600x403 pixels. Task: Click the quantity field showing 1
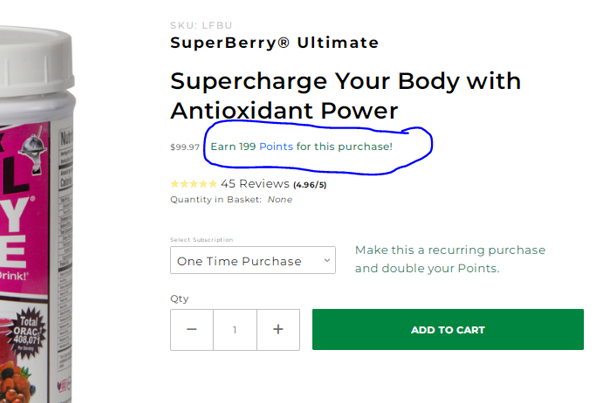(235, 330)
